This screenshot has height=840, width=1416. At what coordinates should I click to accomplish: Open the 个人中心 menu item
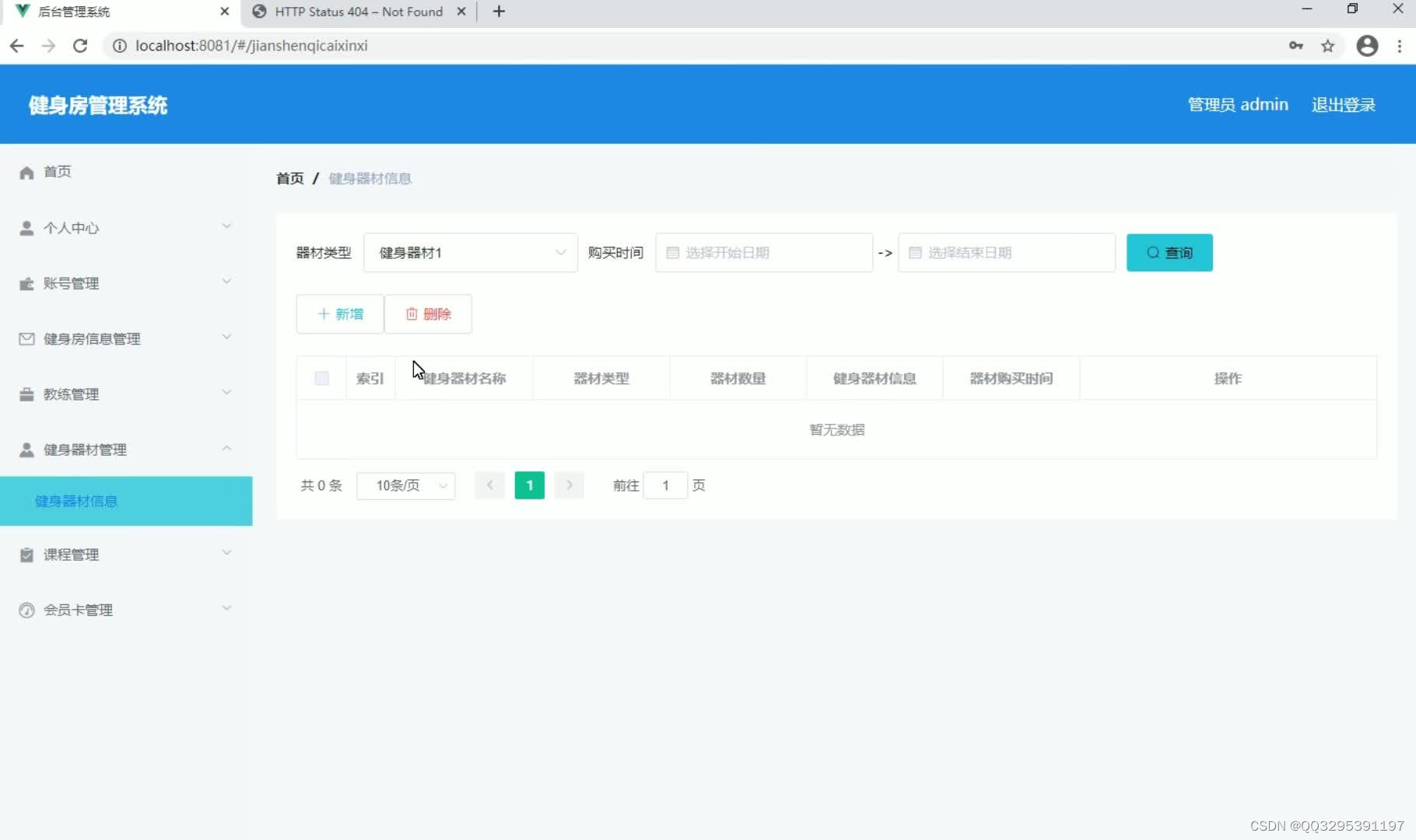pos(126,228)
